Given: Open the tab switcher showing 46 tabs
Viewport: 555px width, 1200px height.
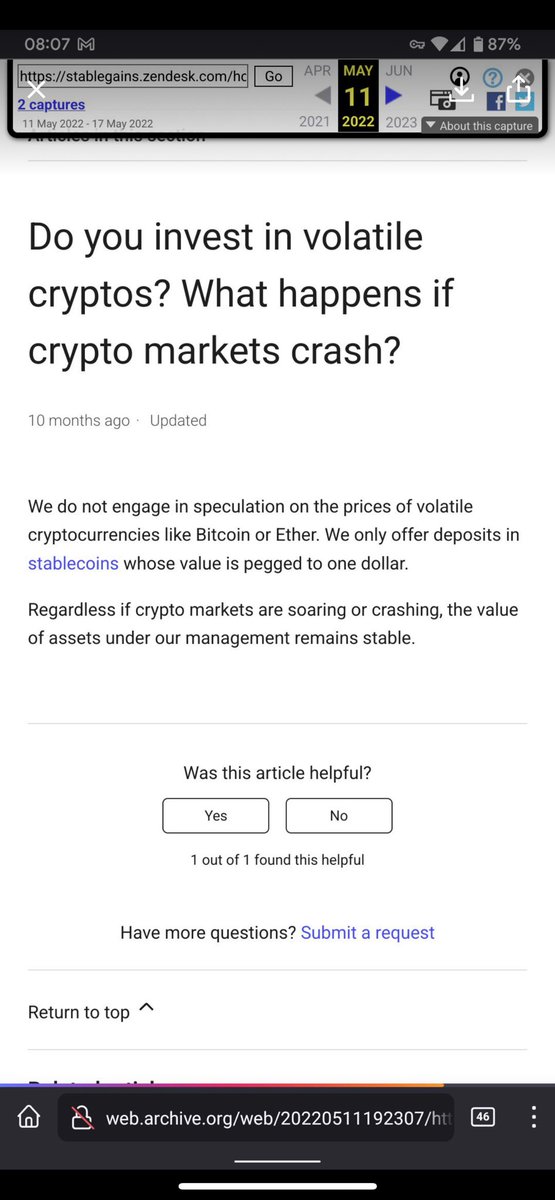Looking at the screenshot, I should tap(482, 1116).
